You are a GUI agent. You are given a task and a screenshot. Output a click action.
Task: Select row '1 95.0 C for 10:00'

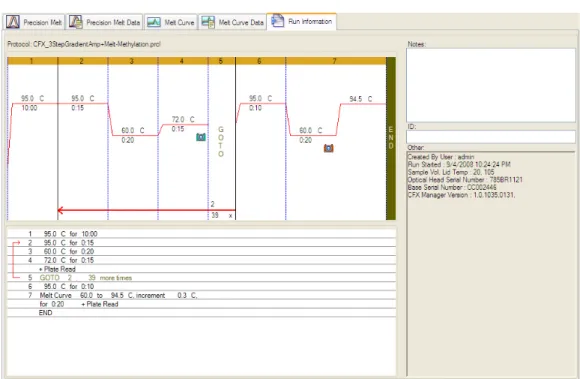[201, 234]
